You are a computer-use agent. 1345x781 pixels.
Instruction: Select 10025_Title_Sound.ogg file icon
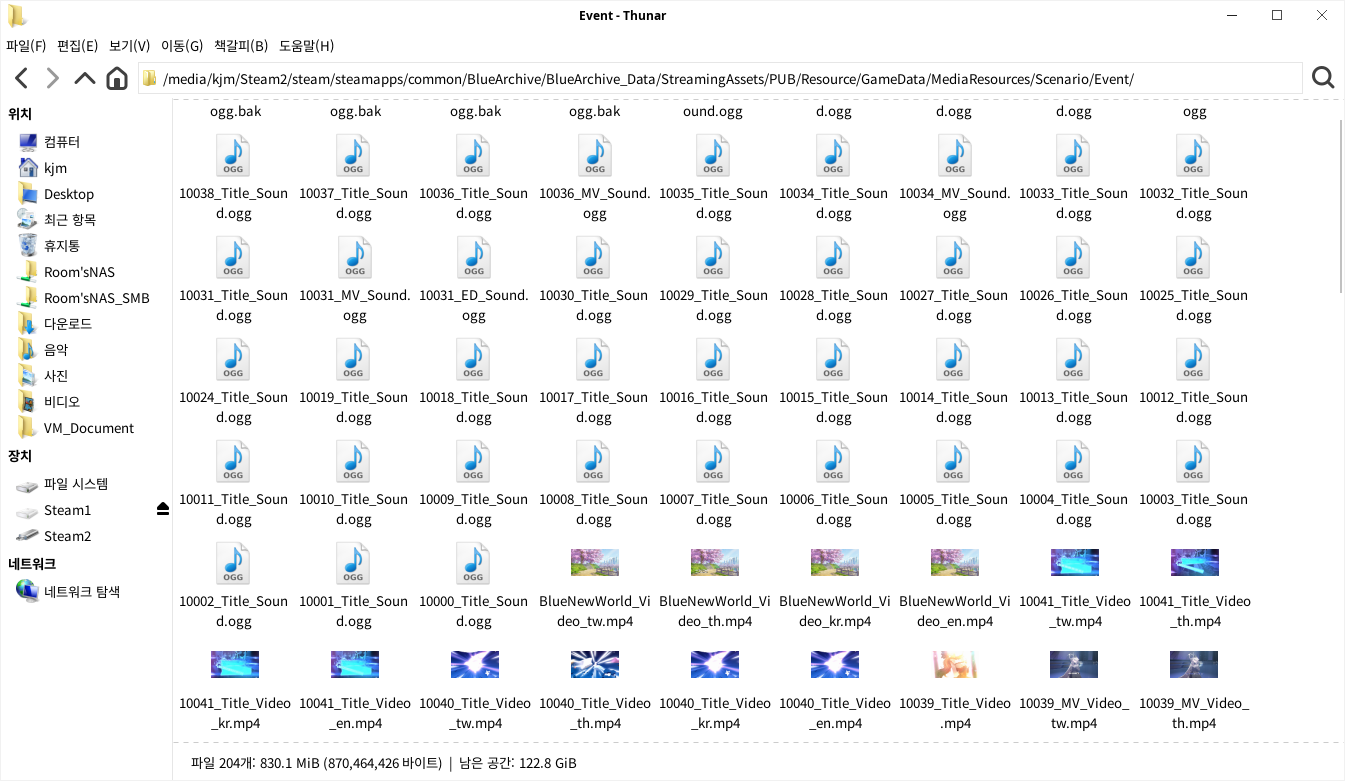pos(1193,257)
